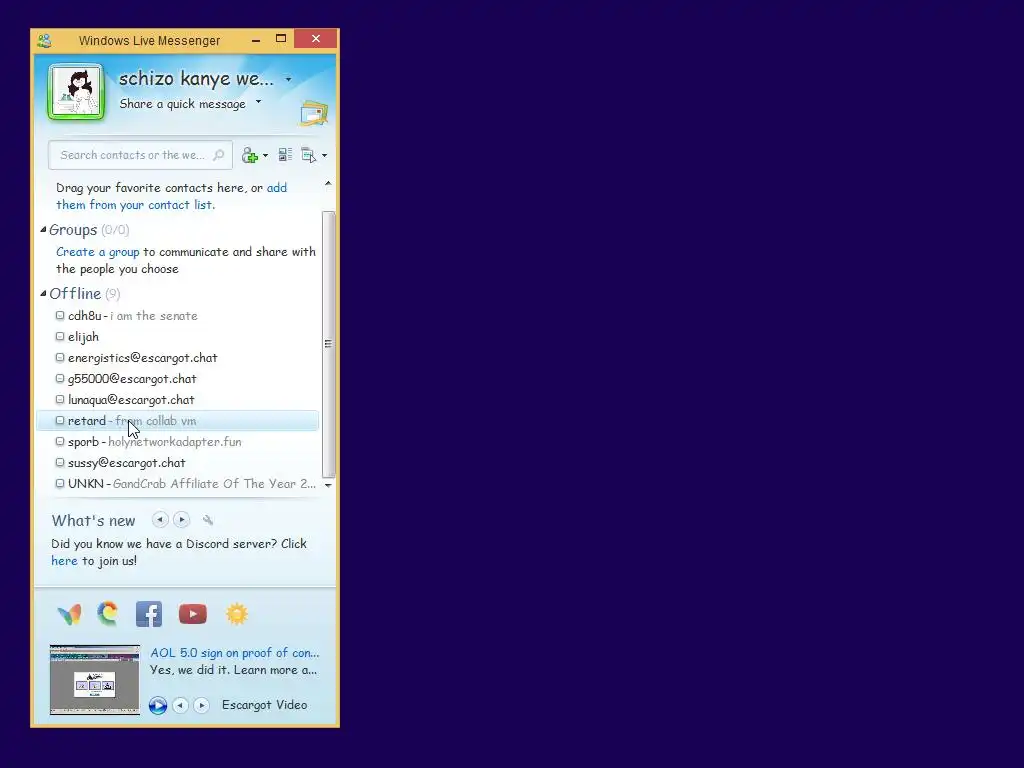Open the orange-green C icon

pos(108,614)
